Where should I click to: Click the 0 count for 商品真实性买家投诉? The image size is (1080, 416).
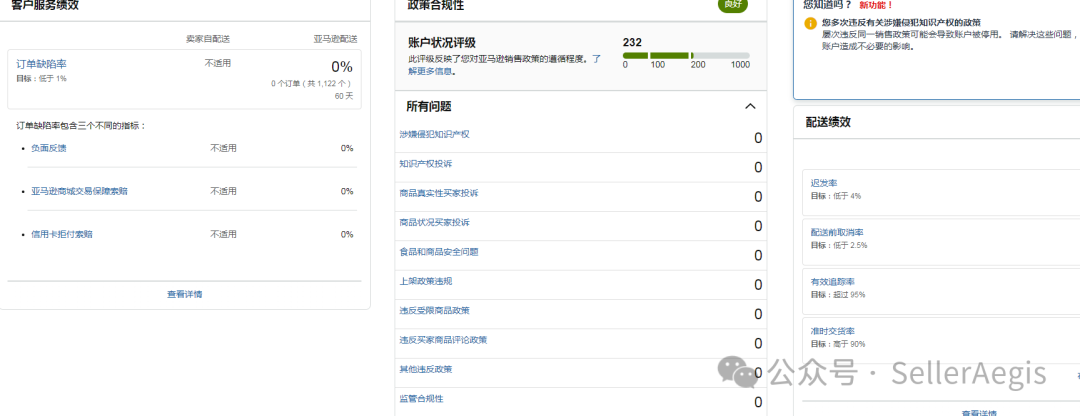[758, 197]
